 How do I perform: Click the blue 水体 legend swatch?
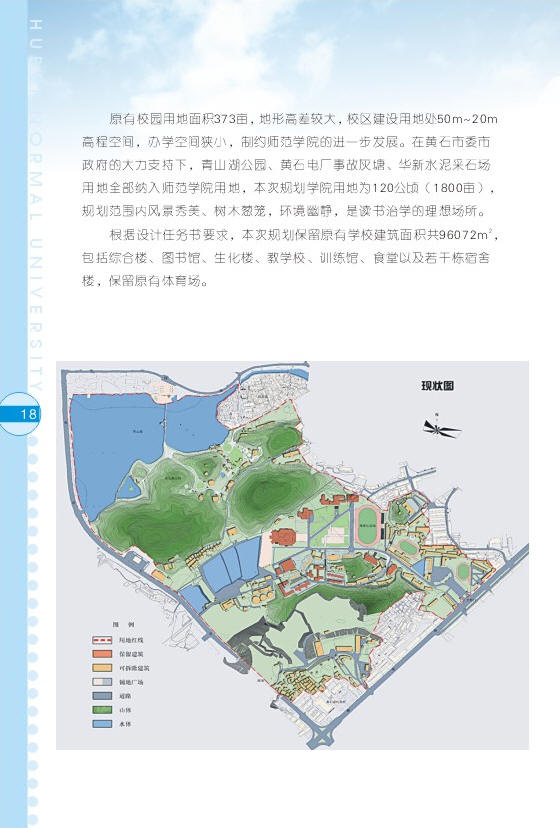[102, 724]
